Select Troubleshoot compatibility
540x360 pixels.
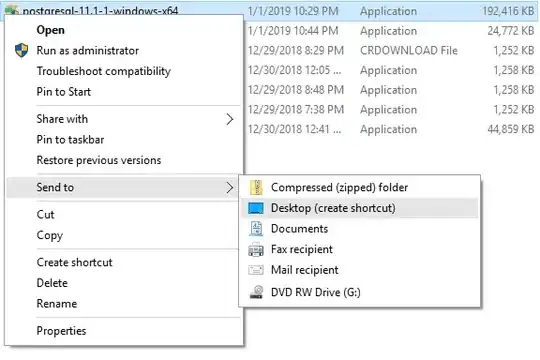(104, 71)
